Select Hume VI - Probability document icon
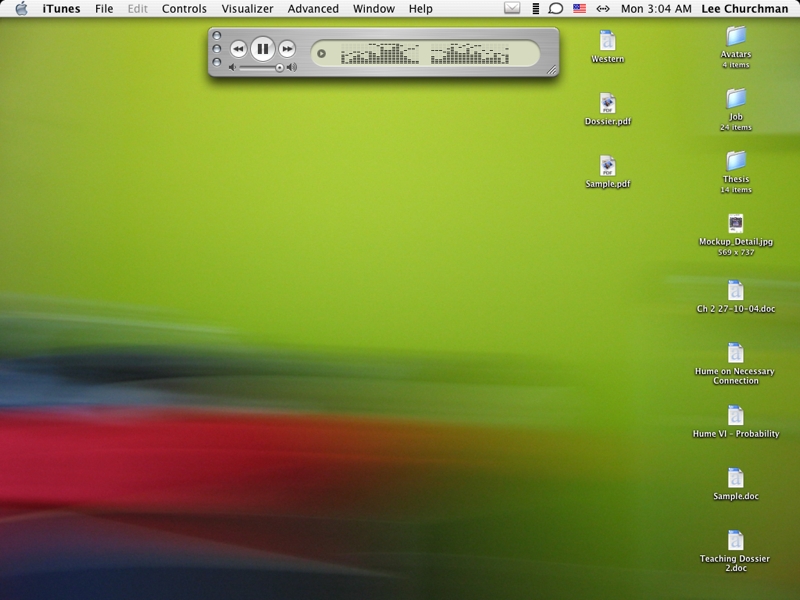Screen dimensions: 800x600 tap(736, 415)
